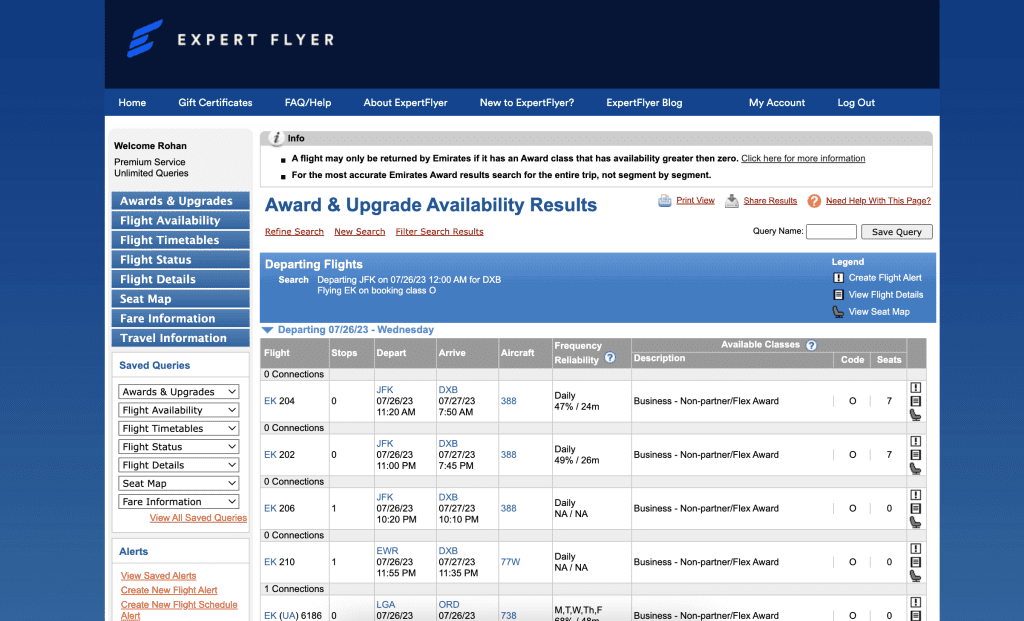Screen dimensions: 1024x621
Task: Create flight alert for EK 202
Action: 916,441
